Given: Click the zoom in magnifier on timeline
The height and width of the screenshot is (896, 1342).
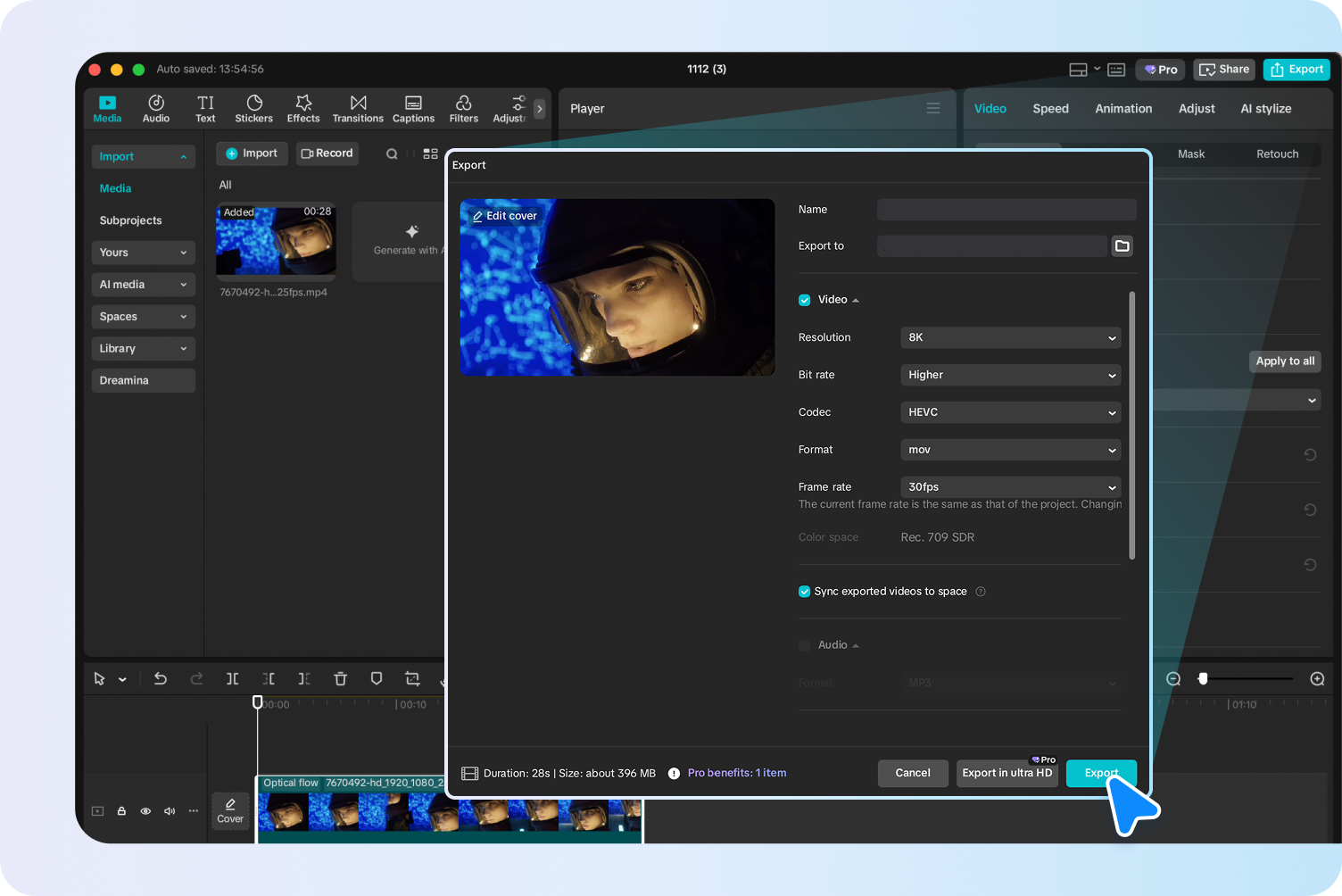Looking at the screenshot, I should [1317, 679].
